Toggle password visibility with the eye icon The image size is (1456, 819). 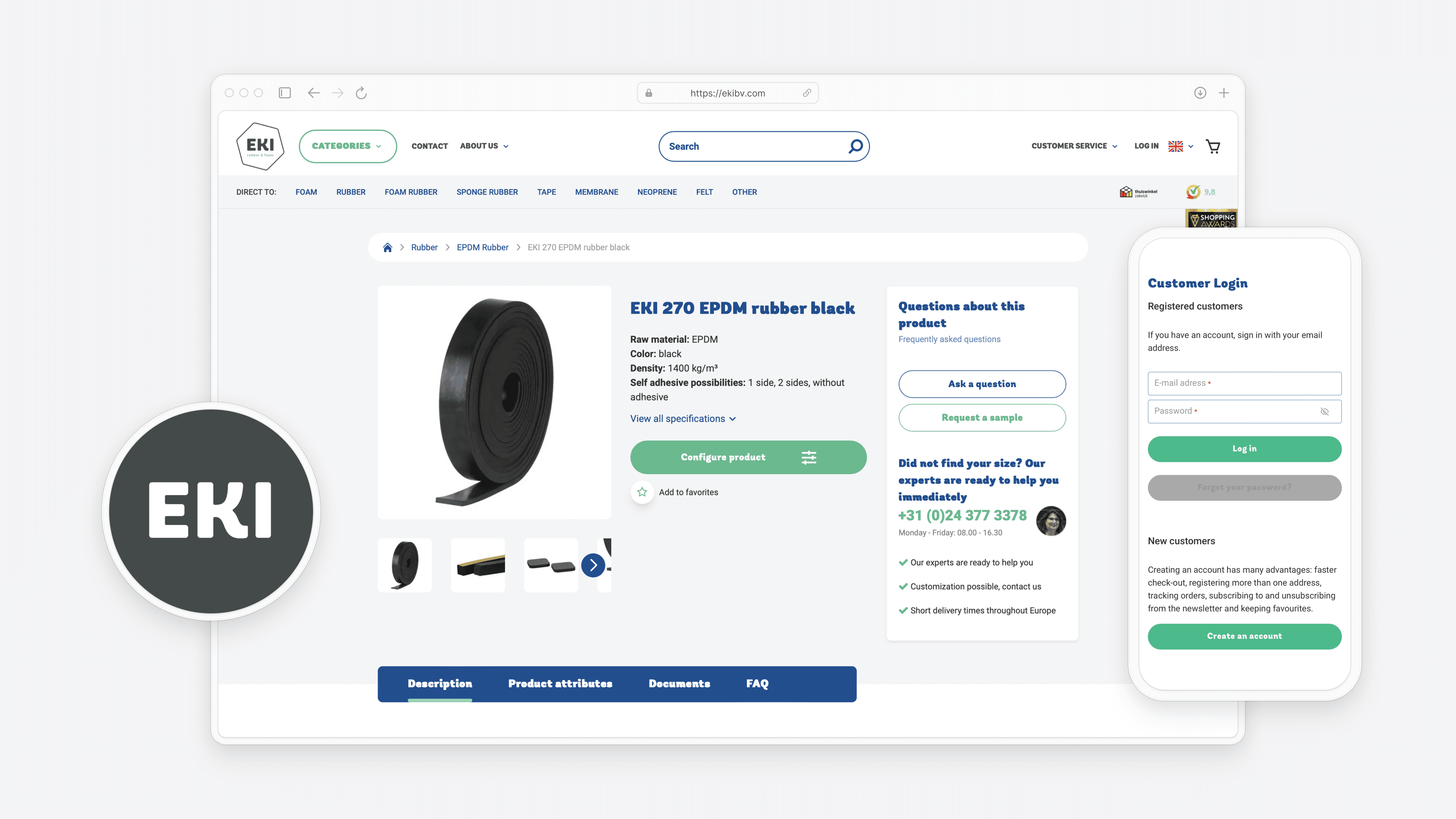click(x=1325, y=411)
